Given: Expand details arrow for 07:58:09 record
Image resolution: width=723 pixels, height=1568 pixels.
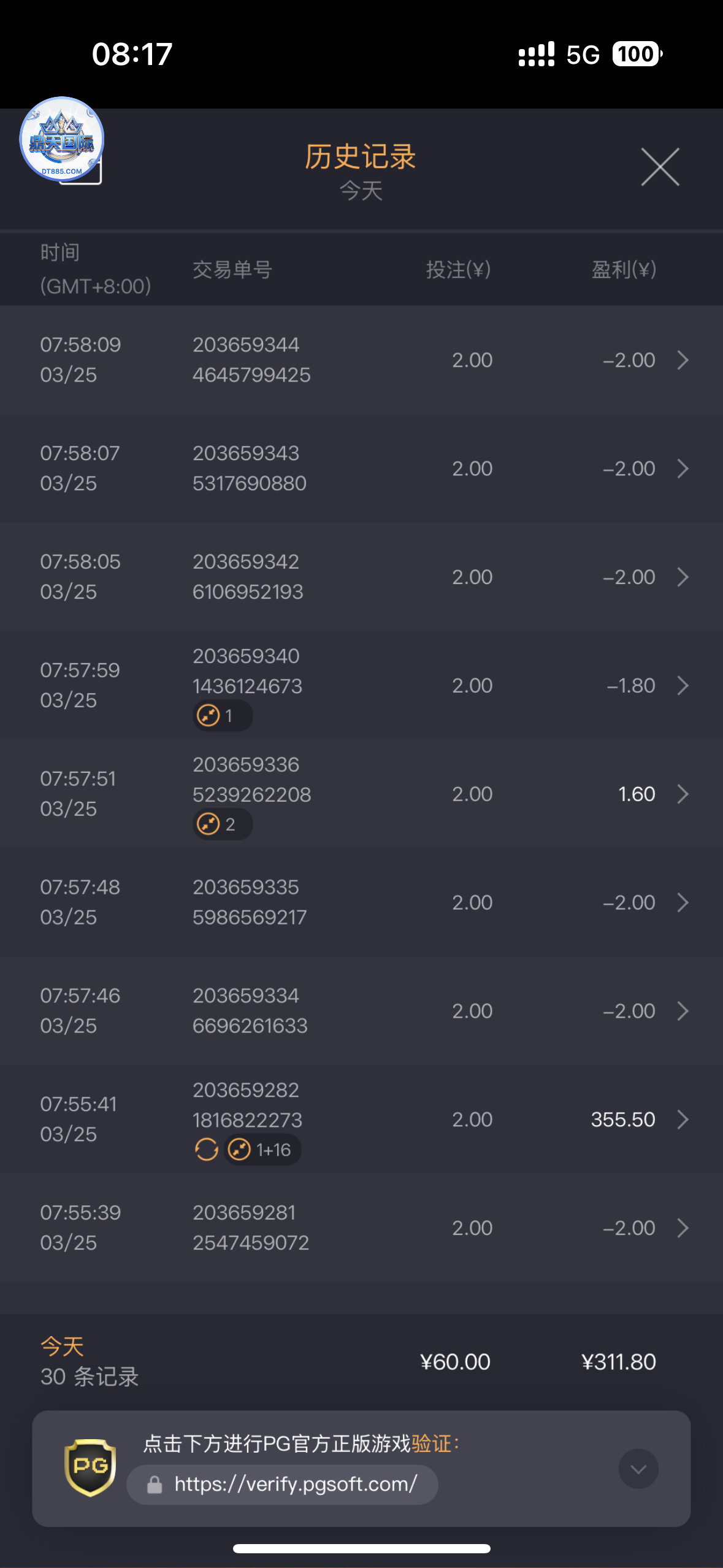Looking at the screenshot, I should click(683, 360).
